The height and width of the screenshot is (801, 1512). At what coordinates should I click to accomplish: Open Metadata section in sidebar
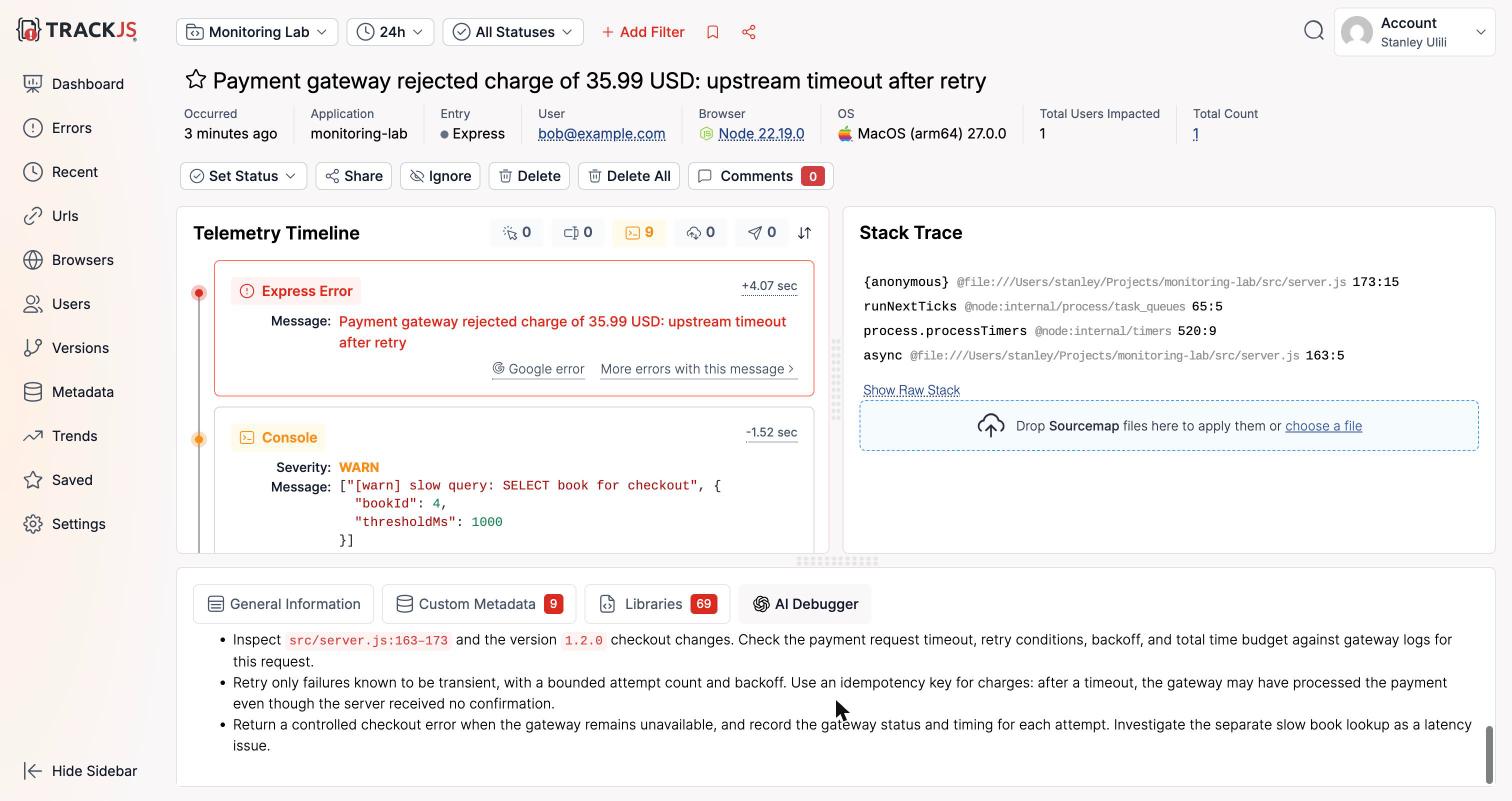coord(68,392)
